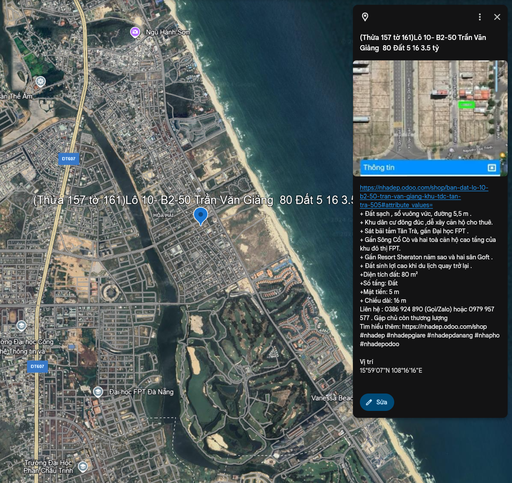Click the Đại học FPT Đà Nẵng marker

click(x=98, y=392)
